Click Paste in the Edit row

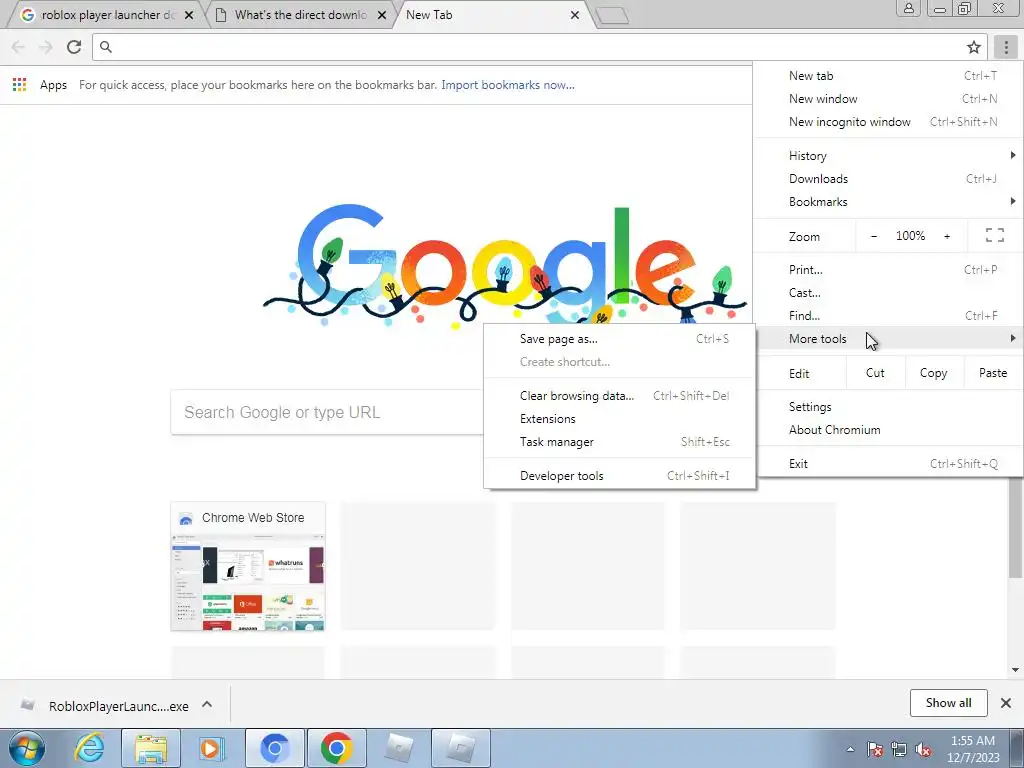993,373
